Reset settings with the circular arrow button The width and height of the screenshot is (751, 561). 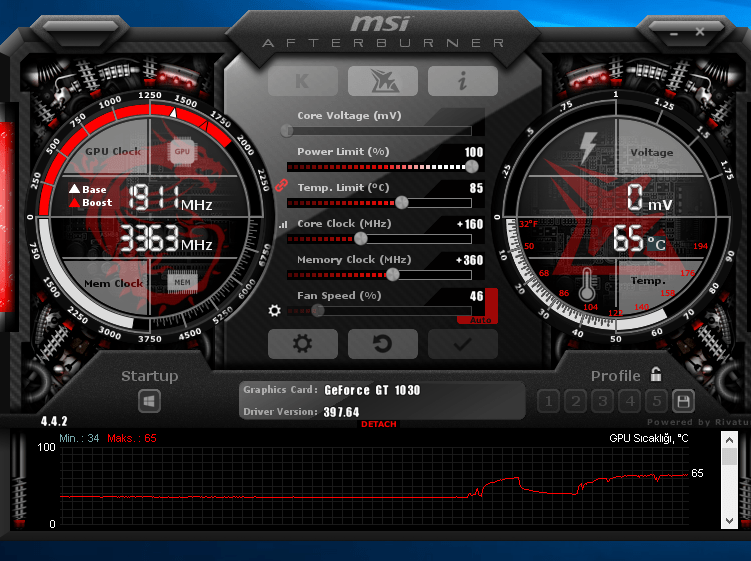click(383, 343)
